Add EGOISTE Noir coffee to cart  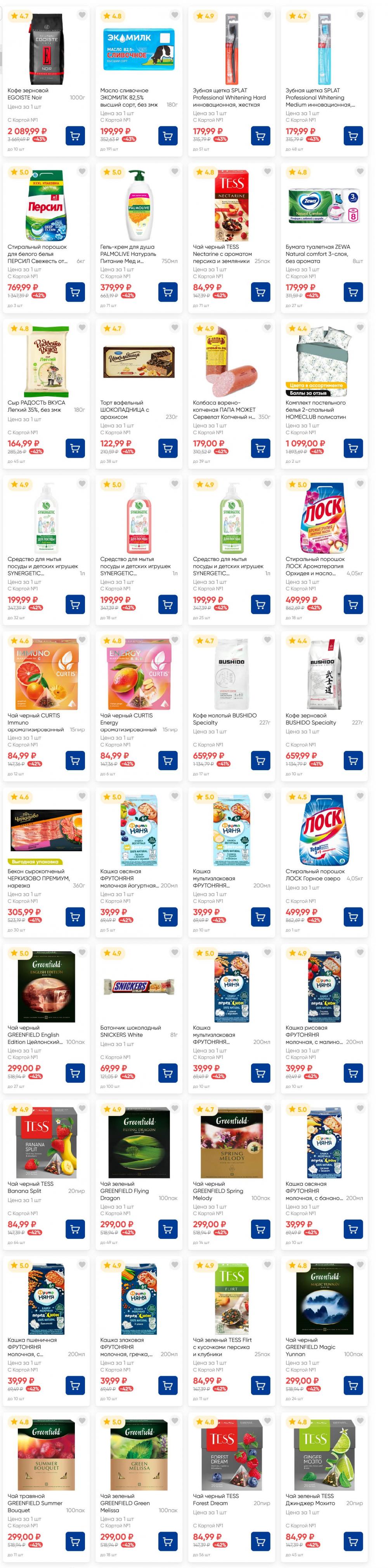point(75,136)
